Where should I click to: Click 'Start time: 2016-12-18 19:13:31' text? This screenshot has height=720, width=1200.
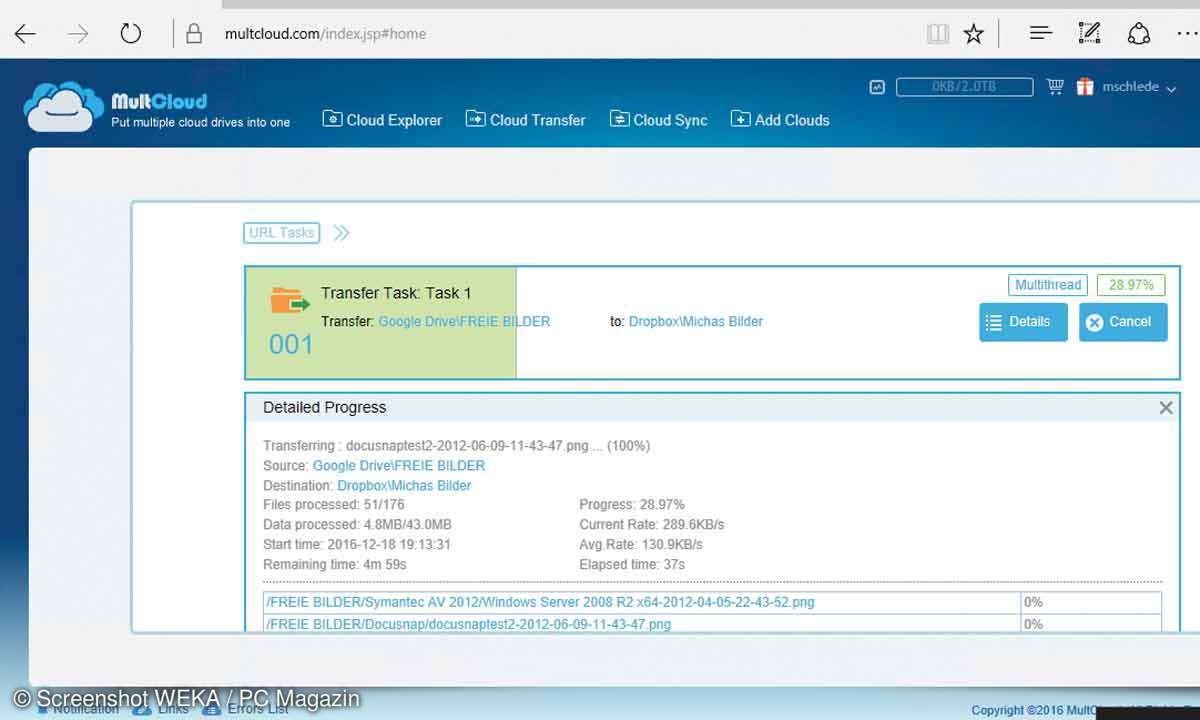[x=357, y=545]
